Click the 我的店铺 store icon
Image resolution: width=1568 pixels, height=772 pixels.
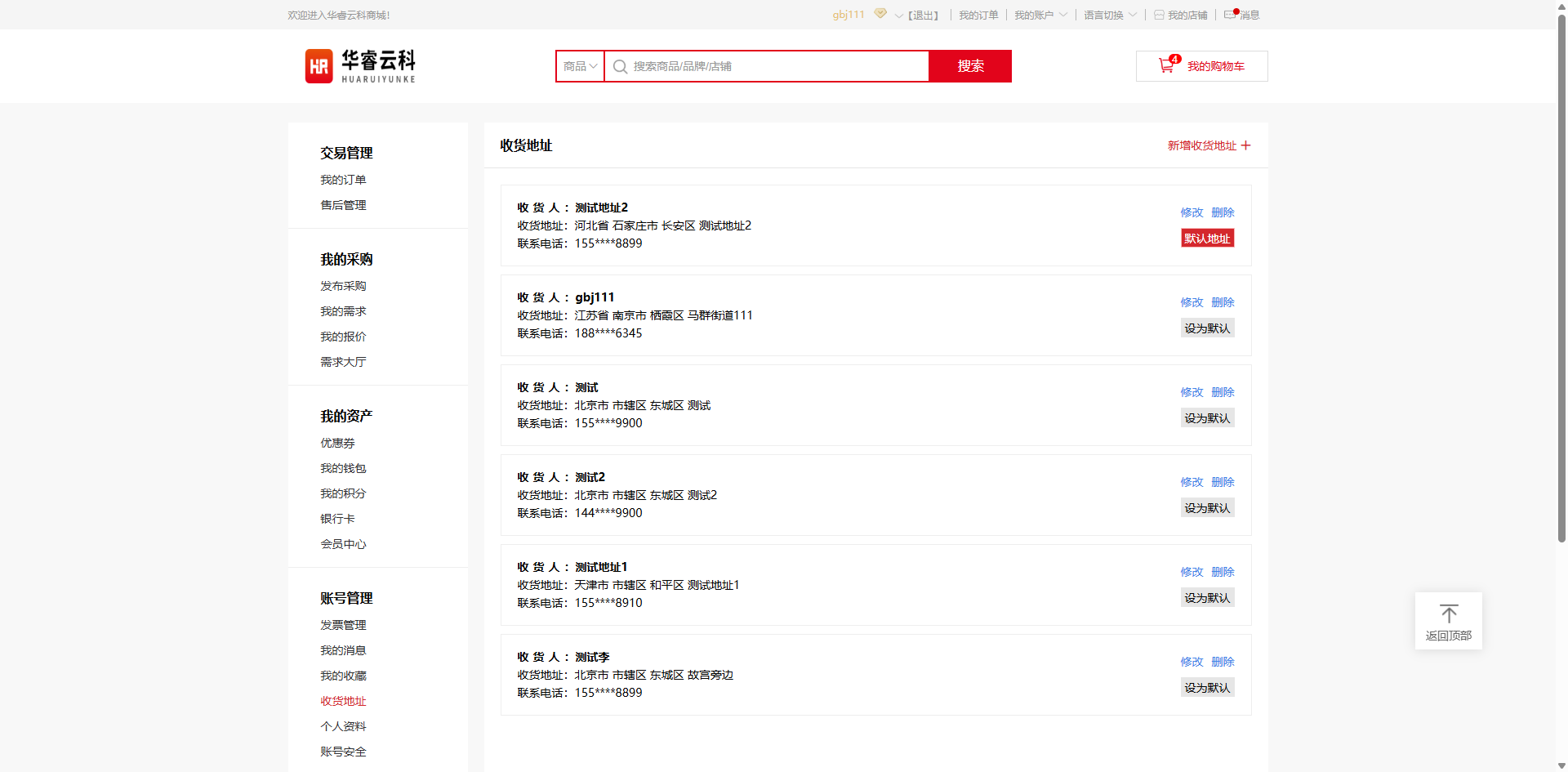pos(1159,15)
